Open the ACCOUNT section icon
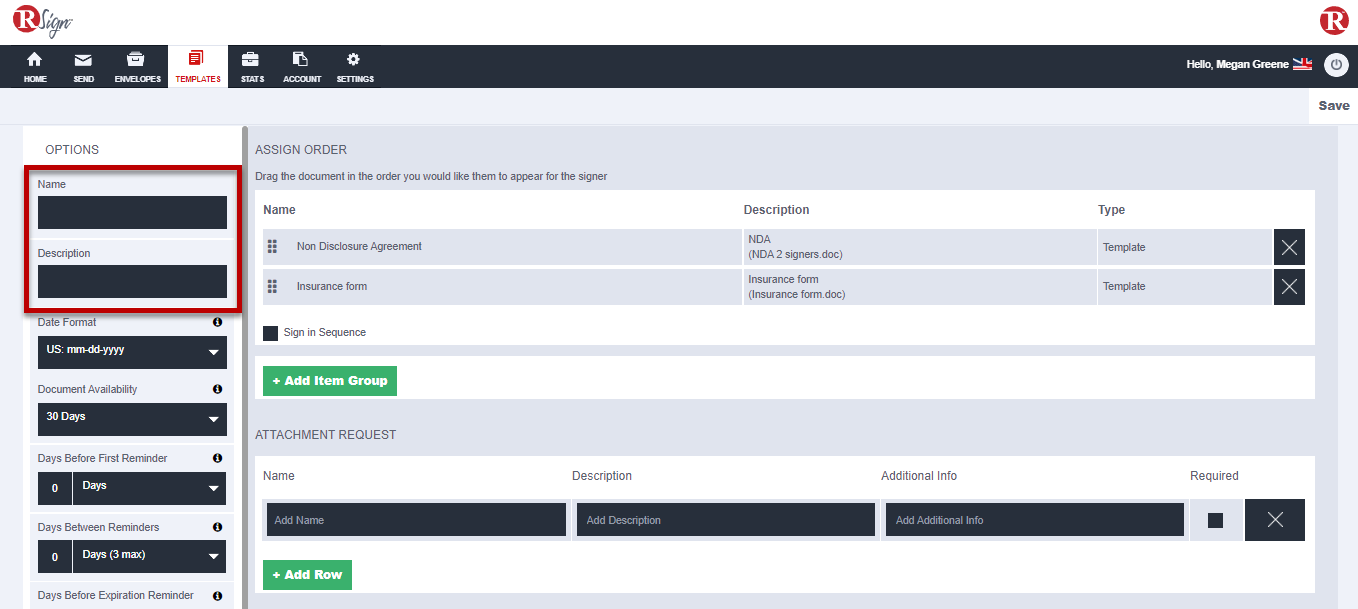The image size is (1358, 609). click(x=301, y=66)
